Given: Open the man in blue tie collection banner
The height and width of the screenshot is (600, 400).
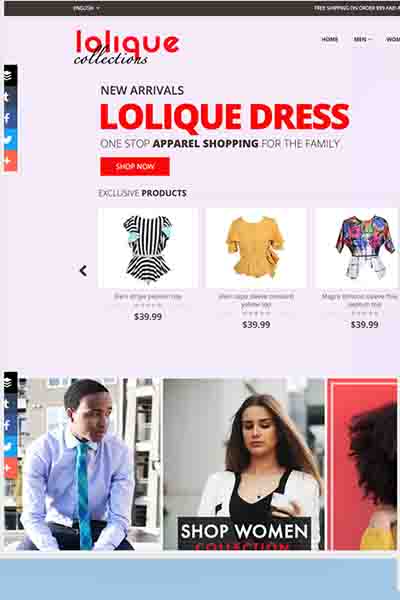Looking at the screenshot, I should [x=82, y=464].
